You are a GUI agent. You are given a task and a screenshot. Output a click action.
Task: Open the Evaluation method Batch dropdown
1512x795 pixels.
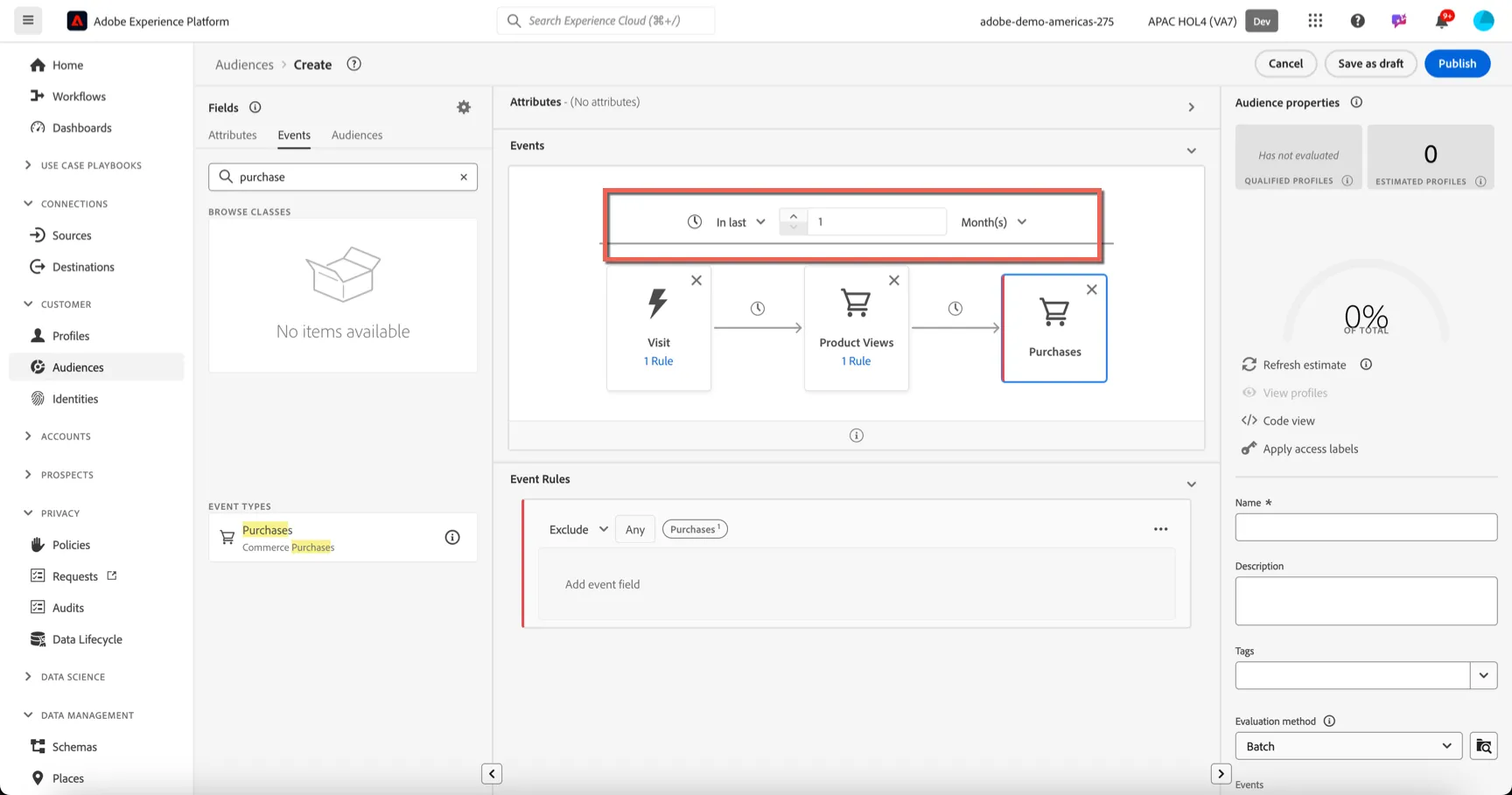1348,746
